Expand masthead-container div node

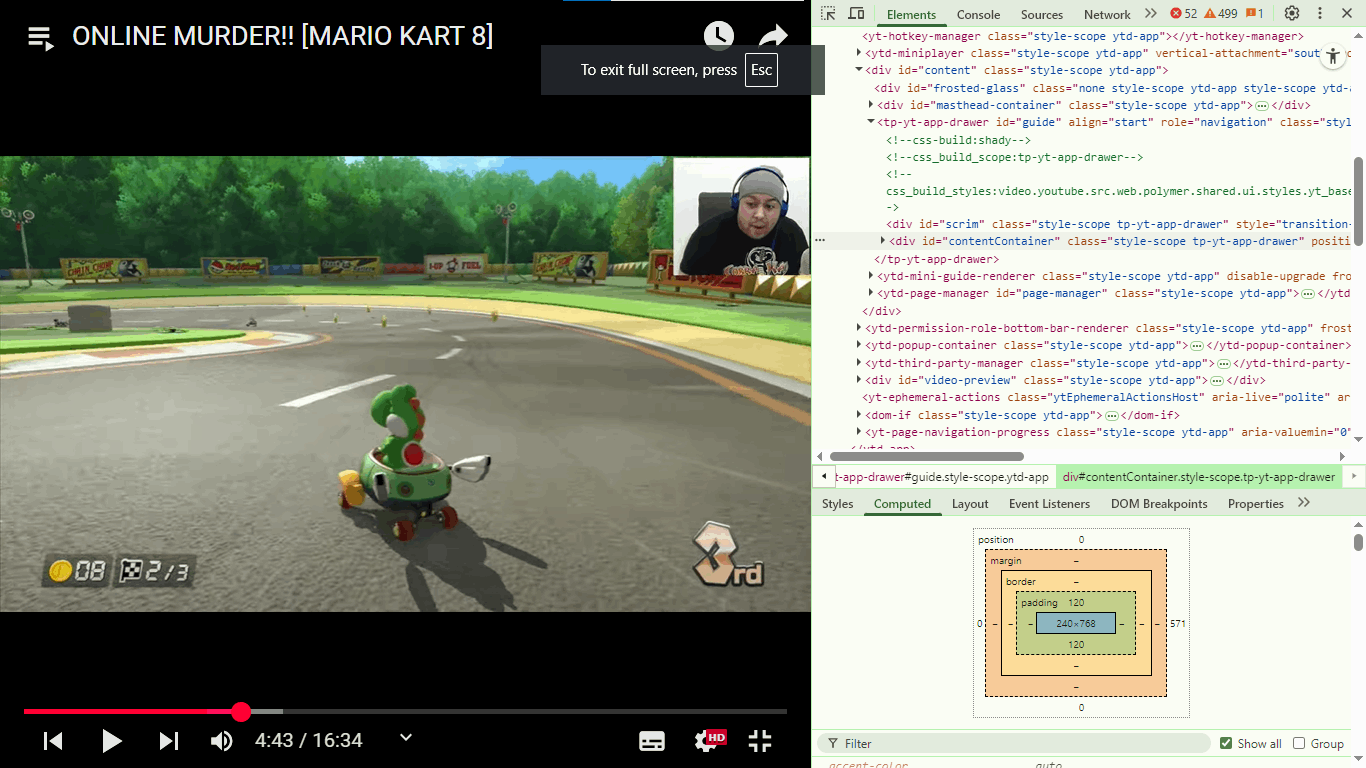pos(872,105)
